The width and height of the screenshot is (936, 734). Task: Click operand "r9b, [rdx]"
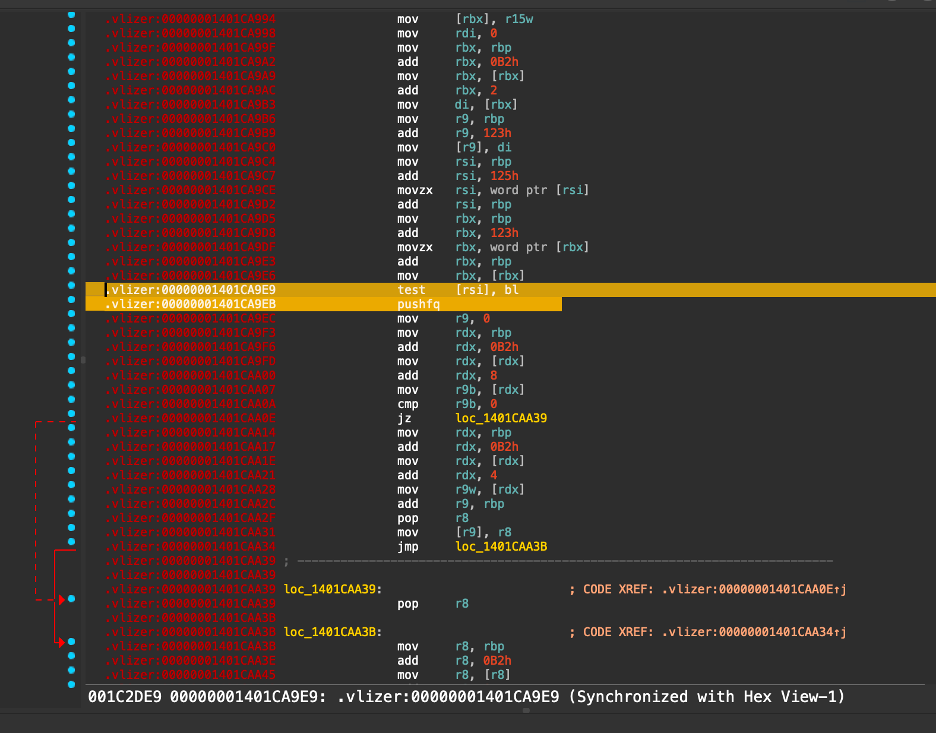point(490,390)
